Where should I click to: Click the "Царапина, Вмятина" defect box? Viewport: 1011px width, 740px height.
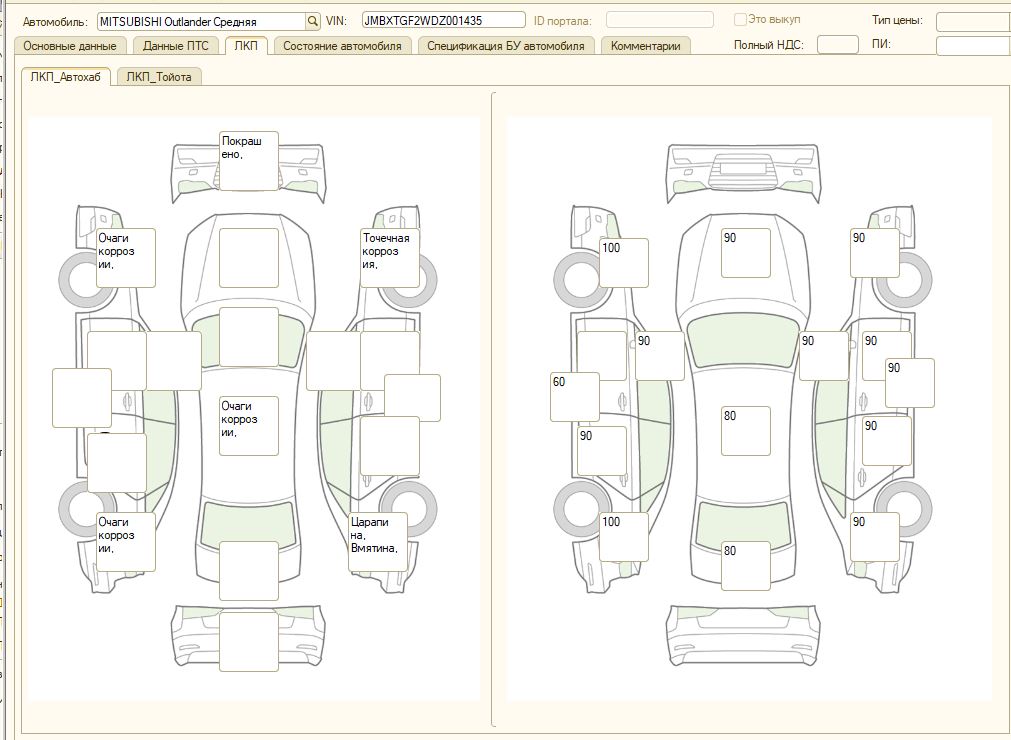379,541
